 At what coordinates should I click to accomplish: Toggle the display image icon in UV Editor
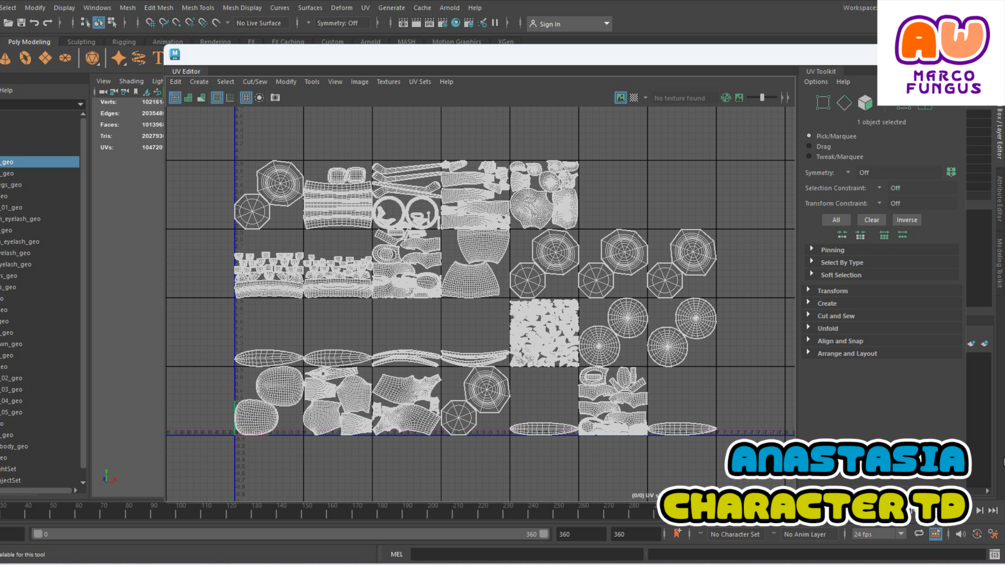(x=620, y=97)
